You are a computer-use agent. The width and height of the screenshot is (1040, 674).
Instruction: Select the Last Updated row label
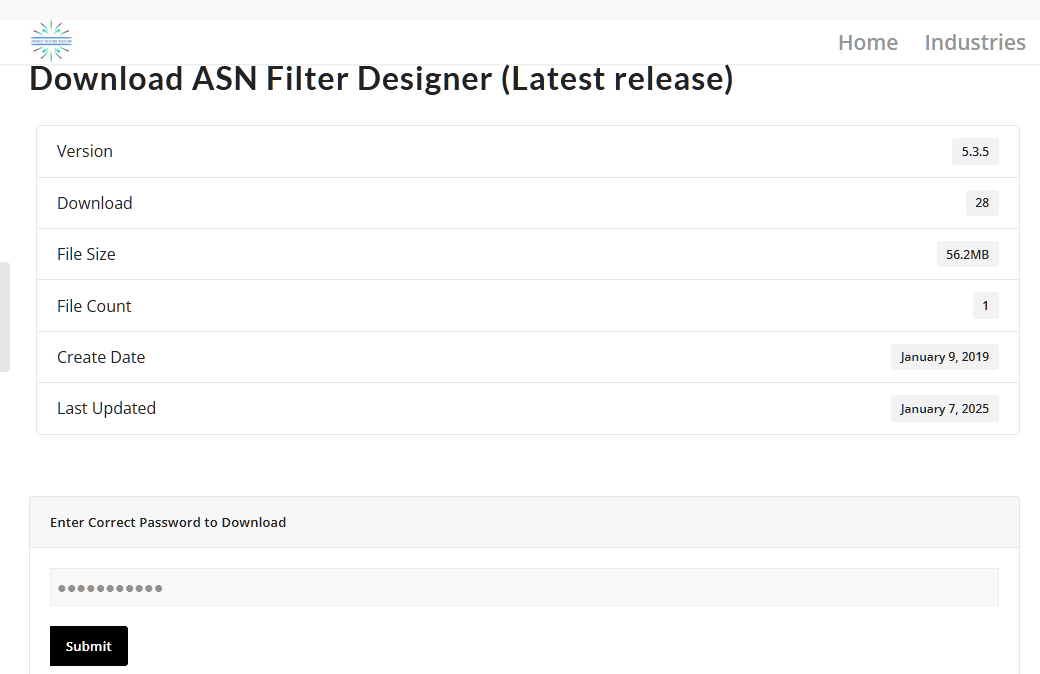pyautogui.click(x=106, y=408)
